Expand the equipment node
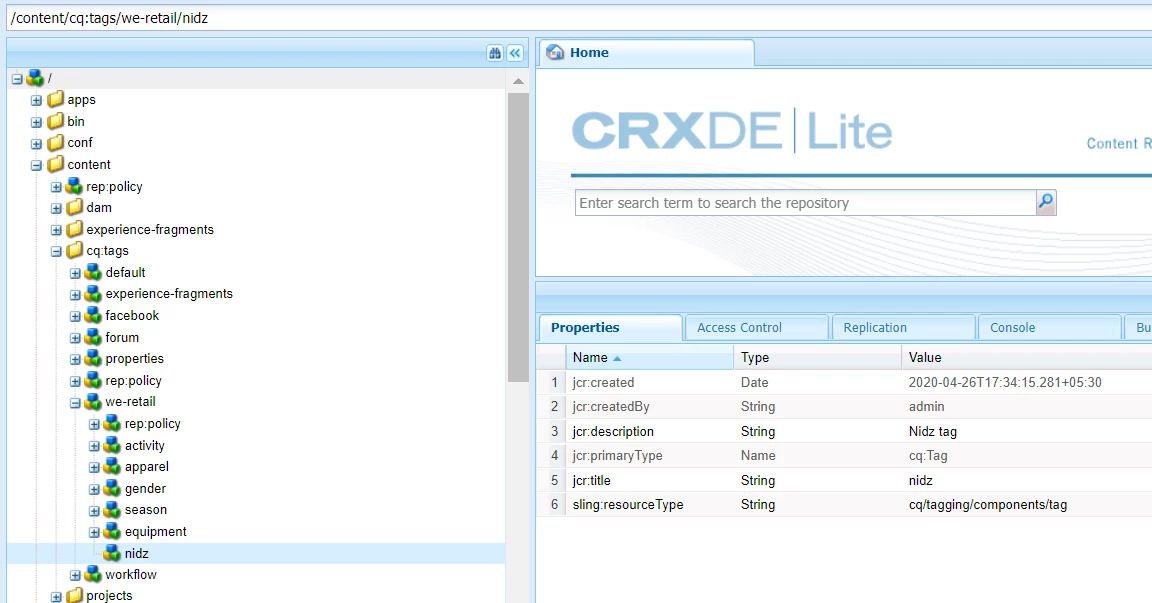Image resolution: width=1152 pixels, height=603 pixels. [x=94, y=532]
